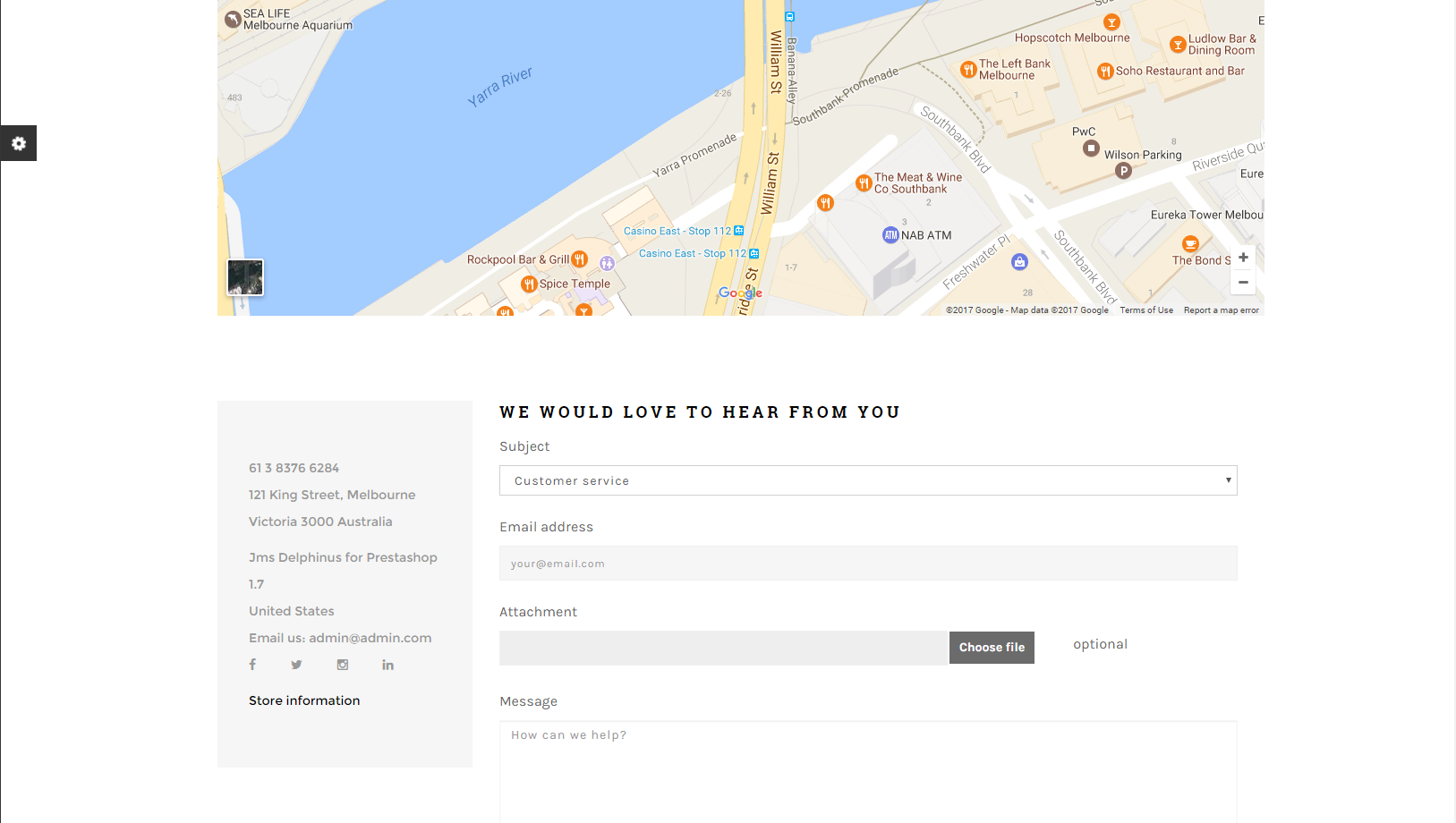Screen dimensions: 1456x823
Task: Zoom in on the map
Action: (1243, 258)
